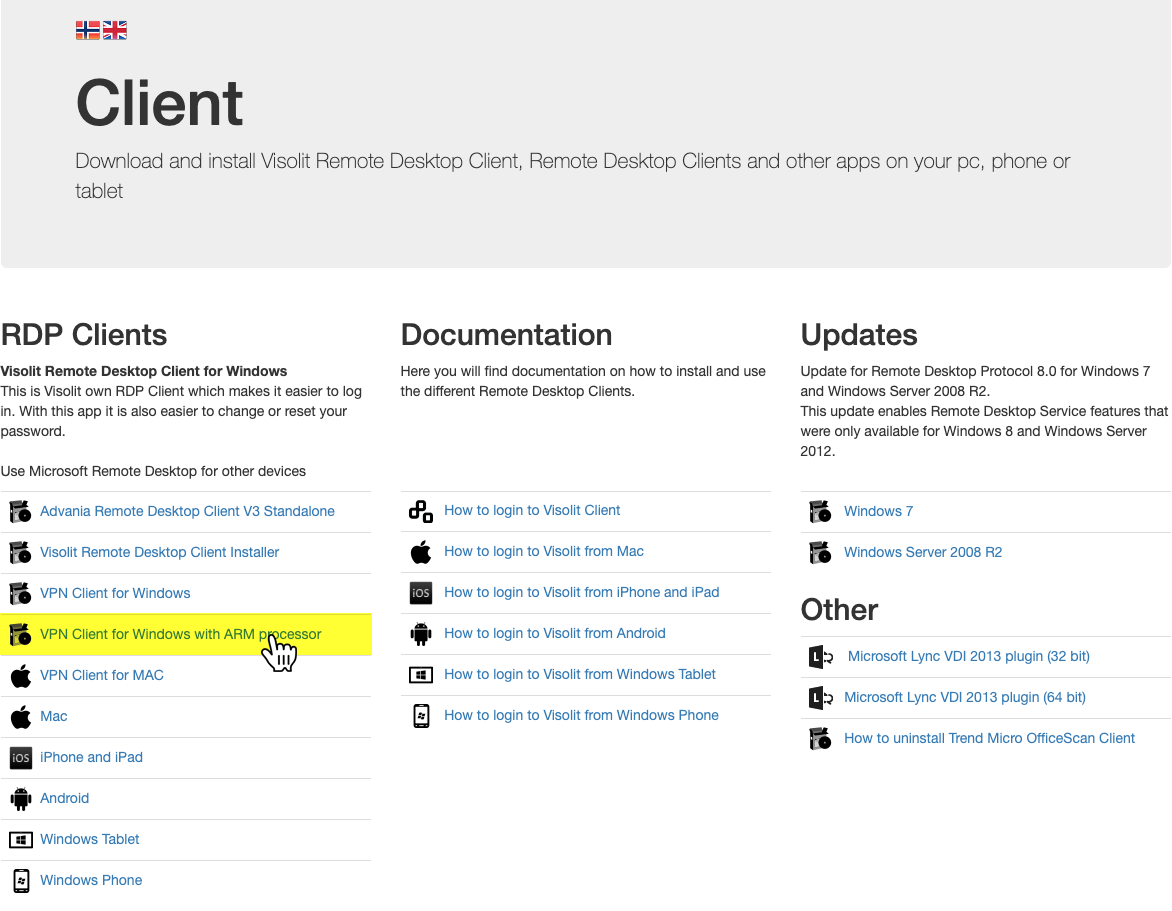Click the Android robot icon in RDP Clients list

click(x=20, y=798)
